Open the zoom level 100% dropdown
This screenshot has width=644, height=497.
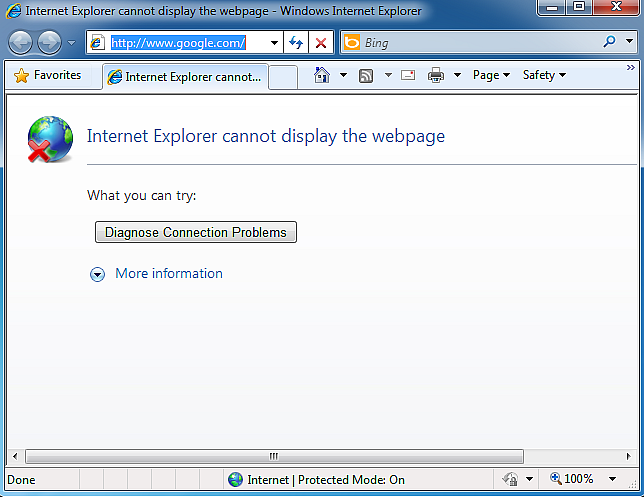coord(612,479)
